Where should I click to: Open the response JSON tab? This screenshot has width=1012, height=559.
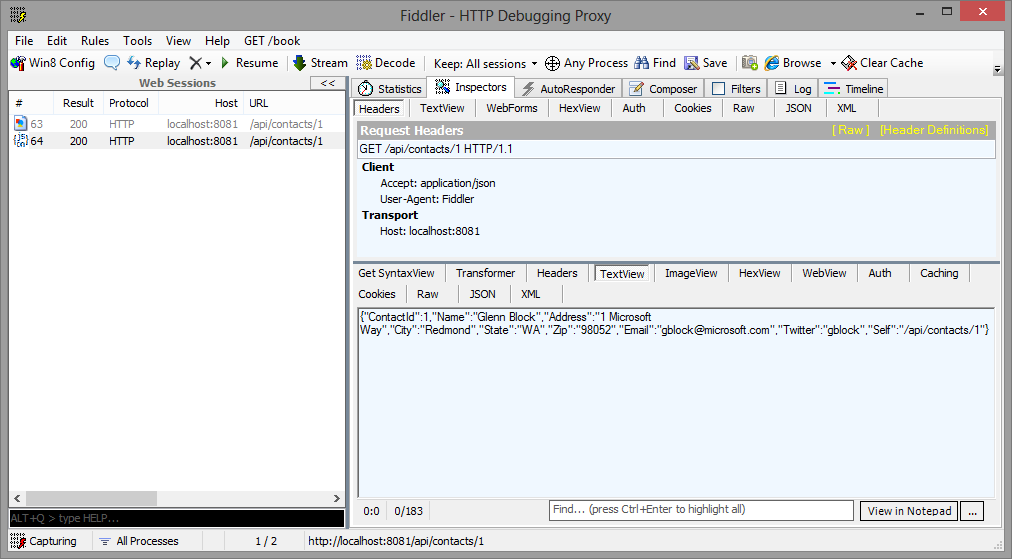point(482,294)
